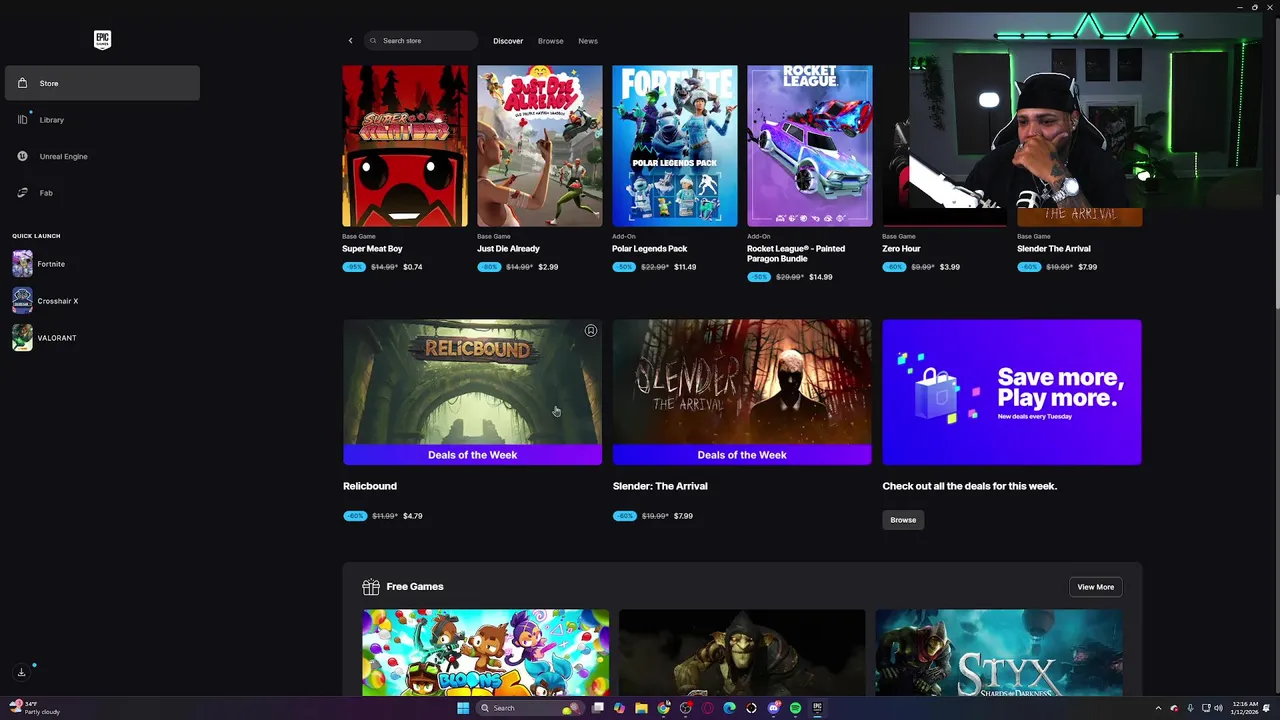Screen dimensions: 1280x720
Task: Open the Windows Start menu
Action: tap(463, 708)
